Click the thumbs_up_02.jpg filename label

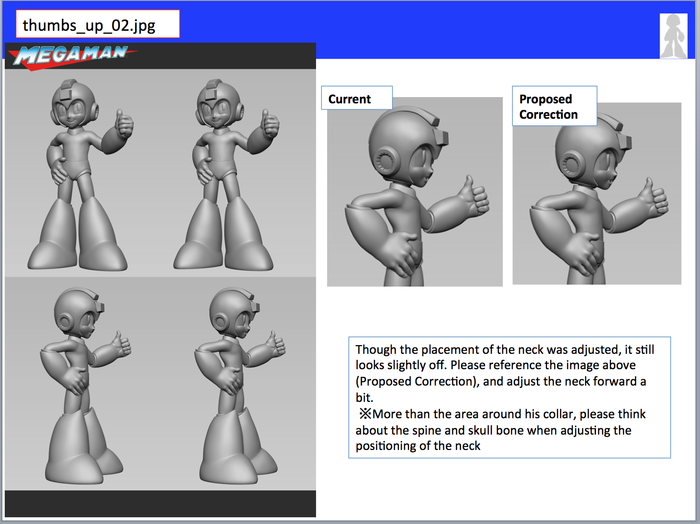(98, 24)
